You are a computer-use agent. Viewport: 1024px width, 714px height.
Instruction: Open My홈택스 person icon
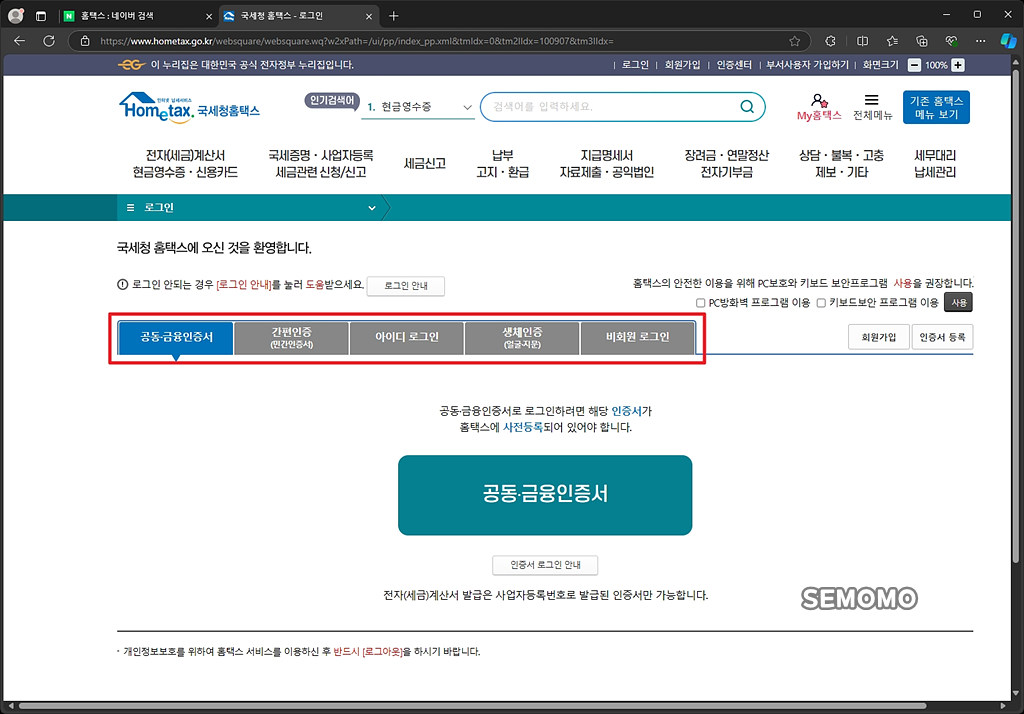click(819, 100)
